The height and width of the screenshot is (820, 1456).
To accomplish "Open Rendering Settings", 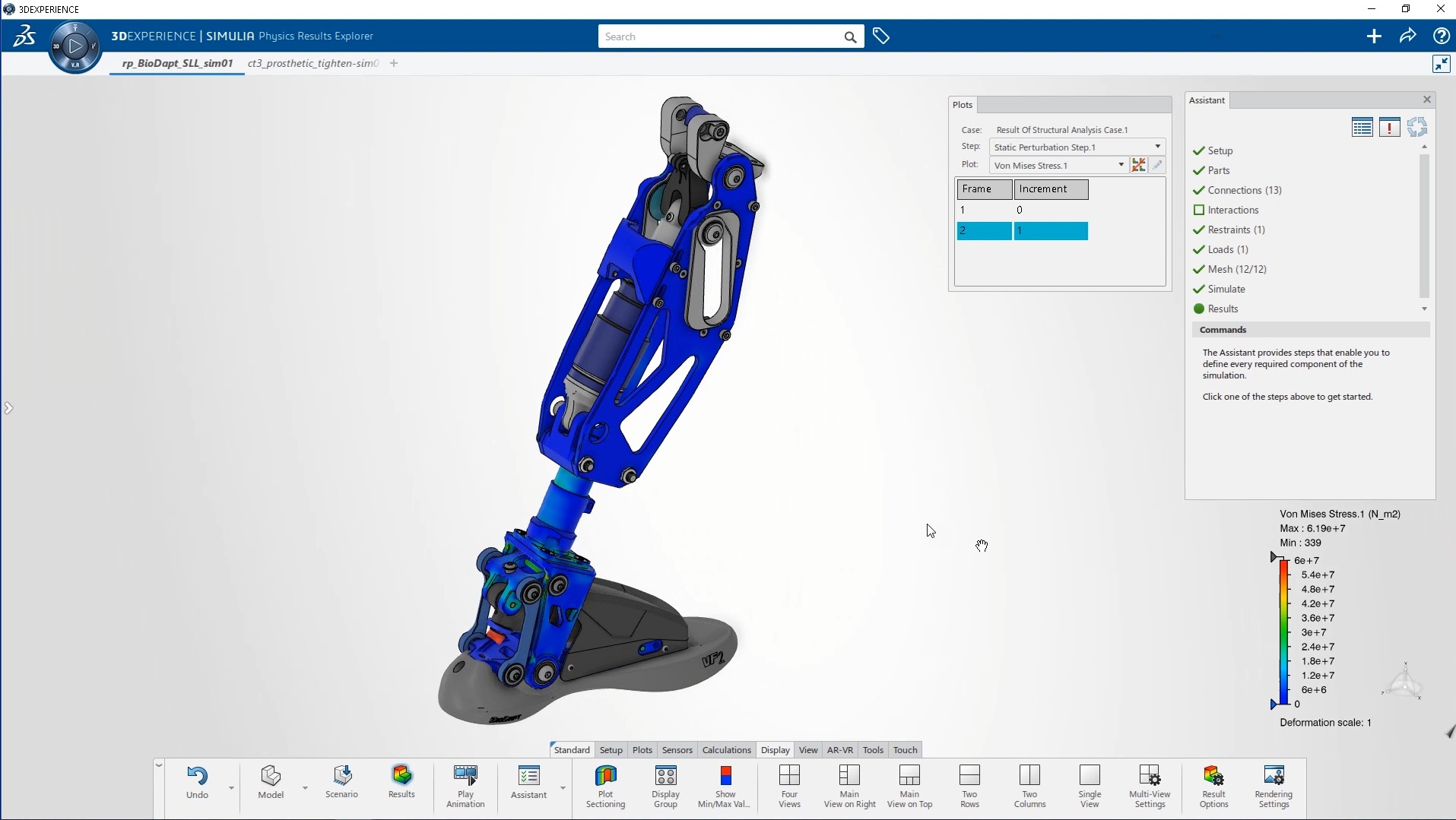I will [x=1274, y=776].
